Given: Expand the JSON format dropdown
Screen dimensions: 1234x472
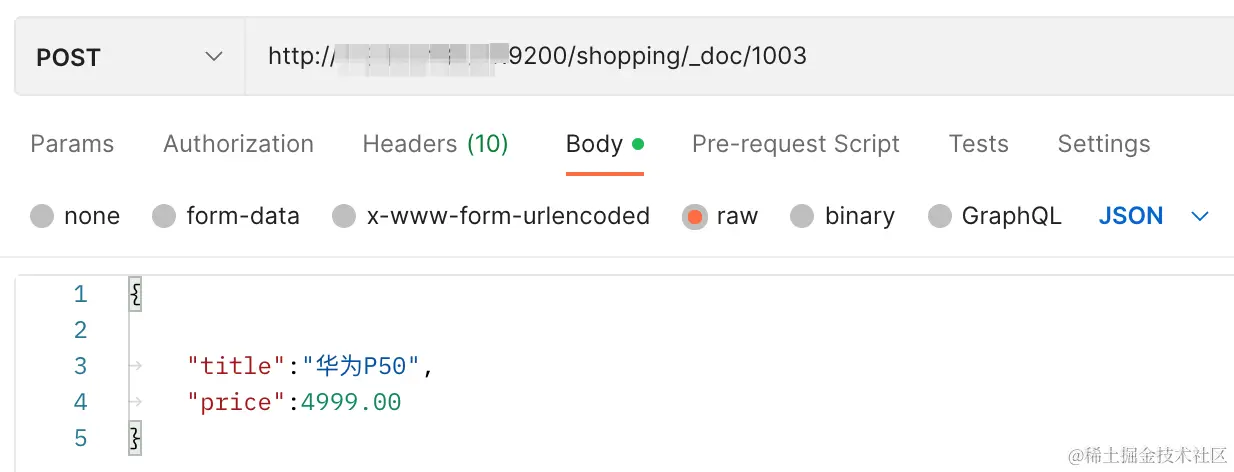Looking at the screenshot, I should click(1131, 216).
